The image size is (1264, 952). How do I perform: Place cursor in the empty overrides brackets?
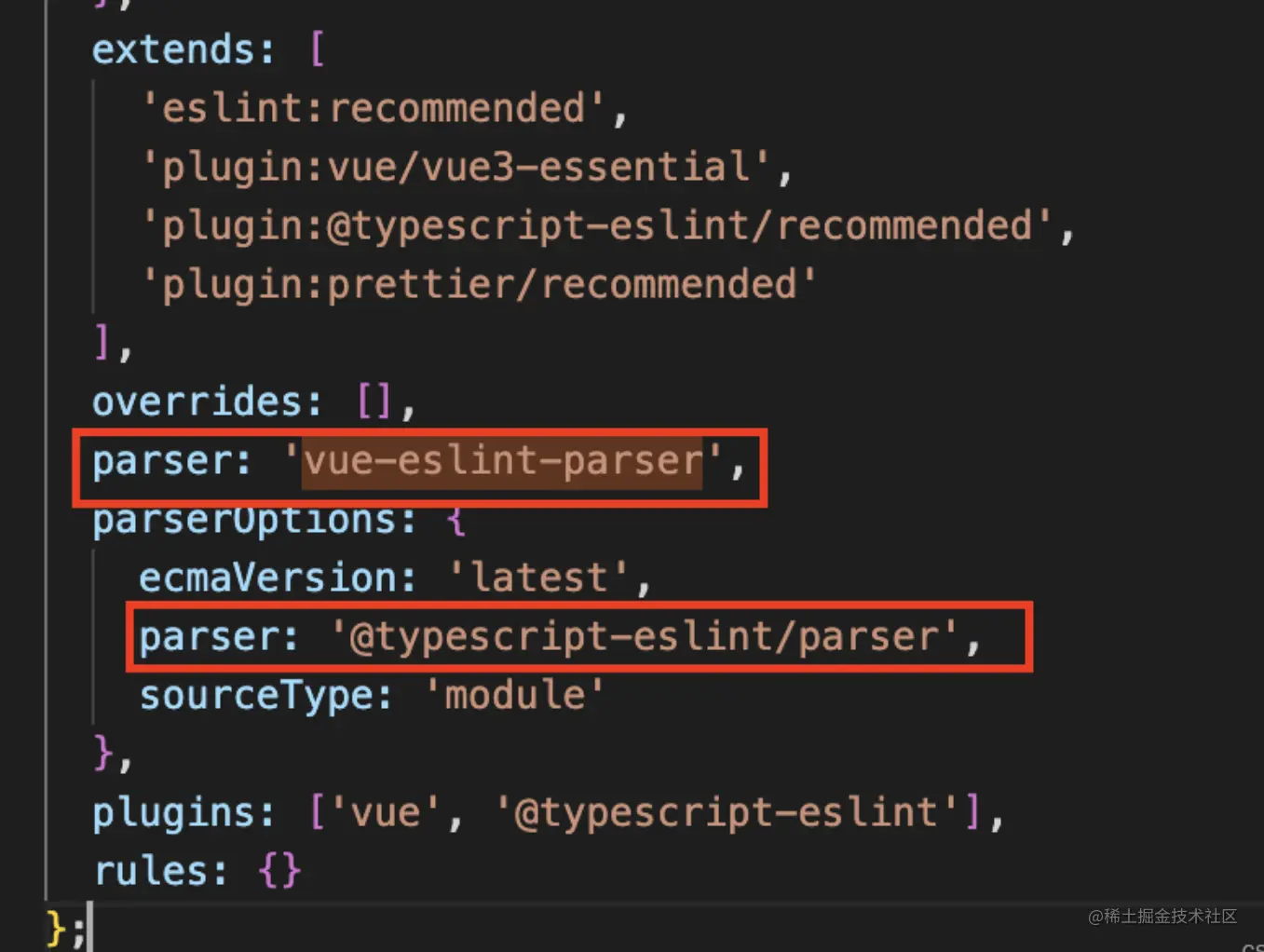pyautogui.click(x=374, y=402)
